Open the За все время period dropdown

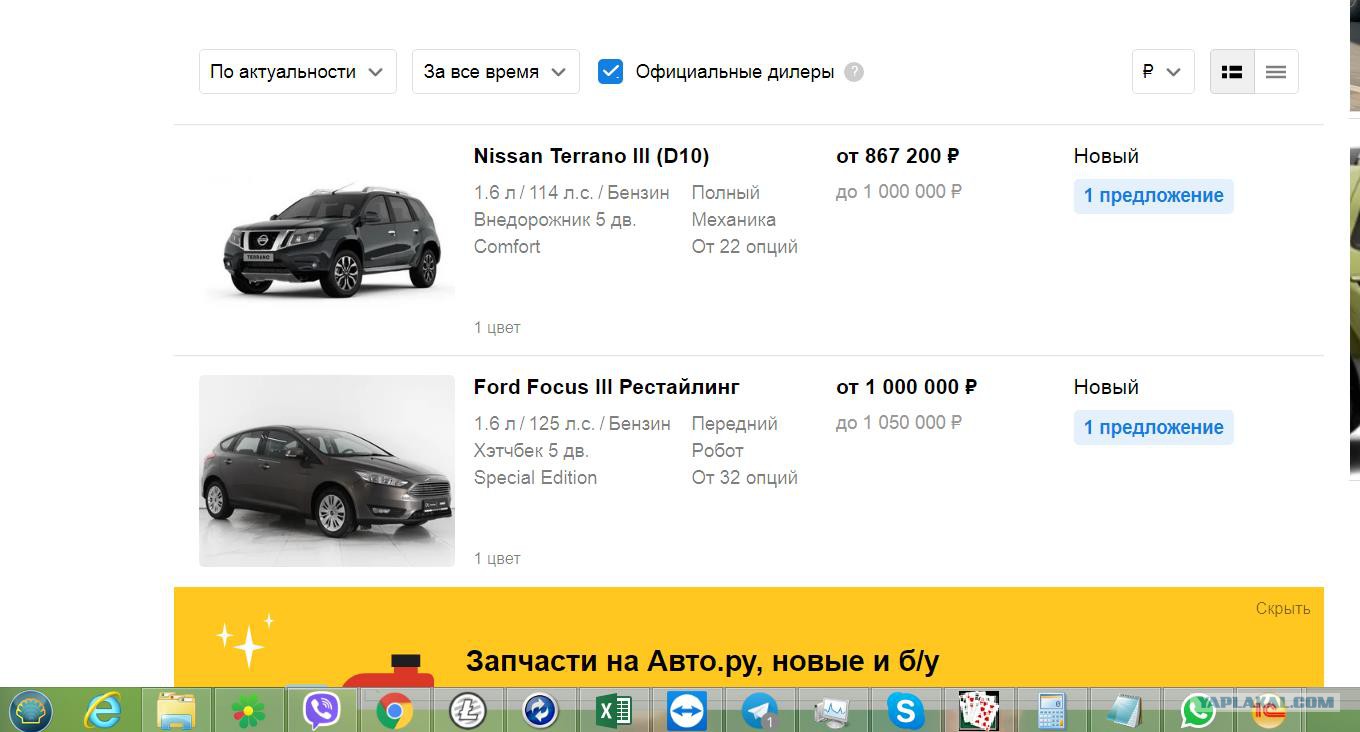[x=496, y=72]
